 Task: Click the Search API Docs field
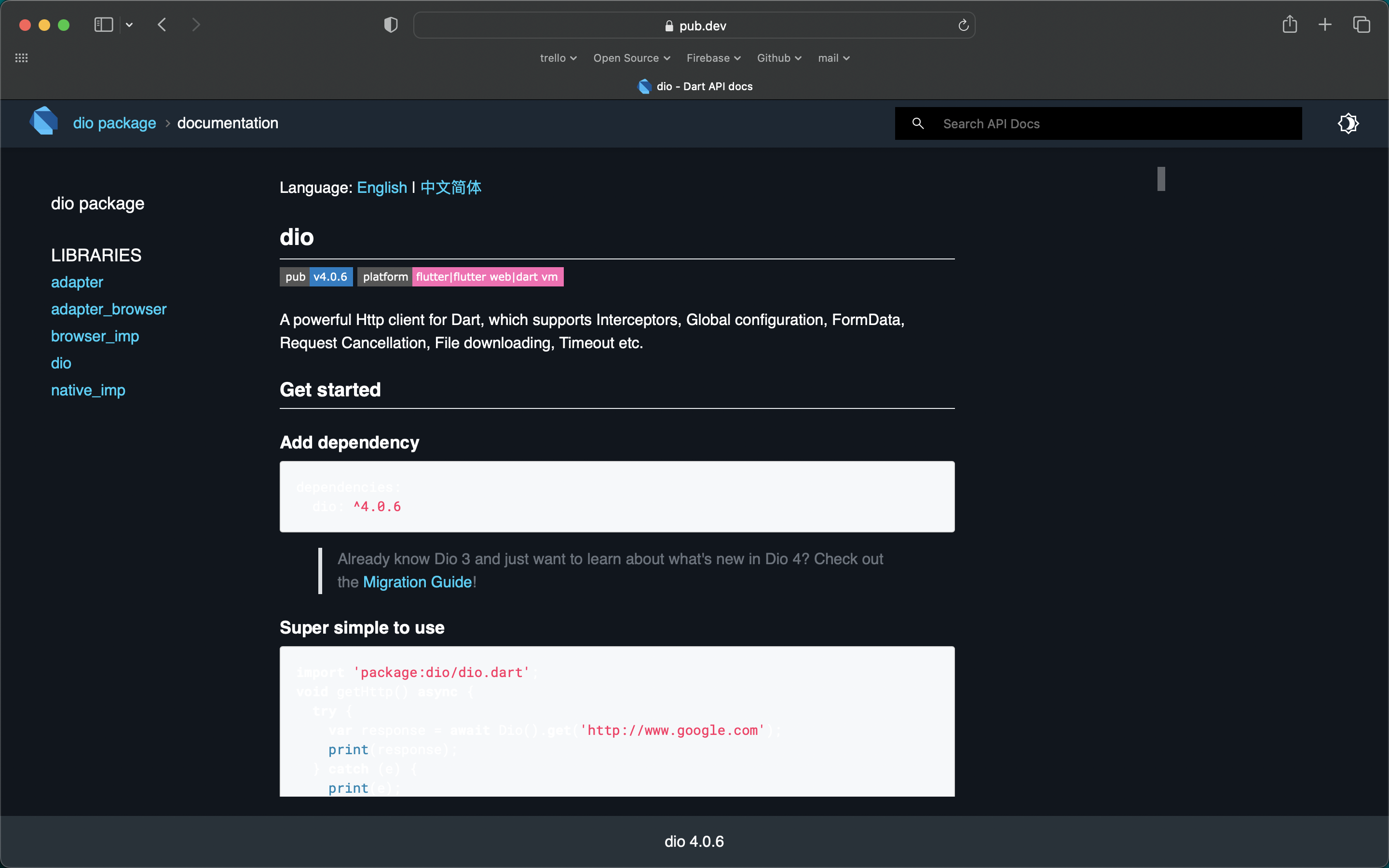coord(1090,123)
